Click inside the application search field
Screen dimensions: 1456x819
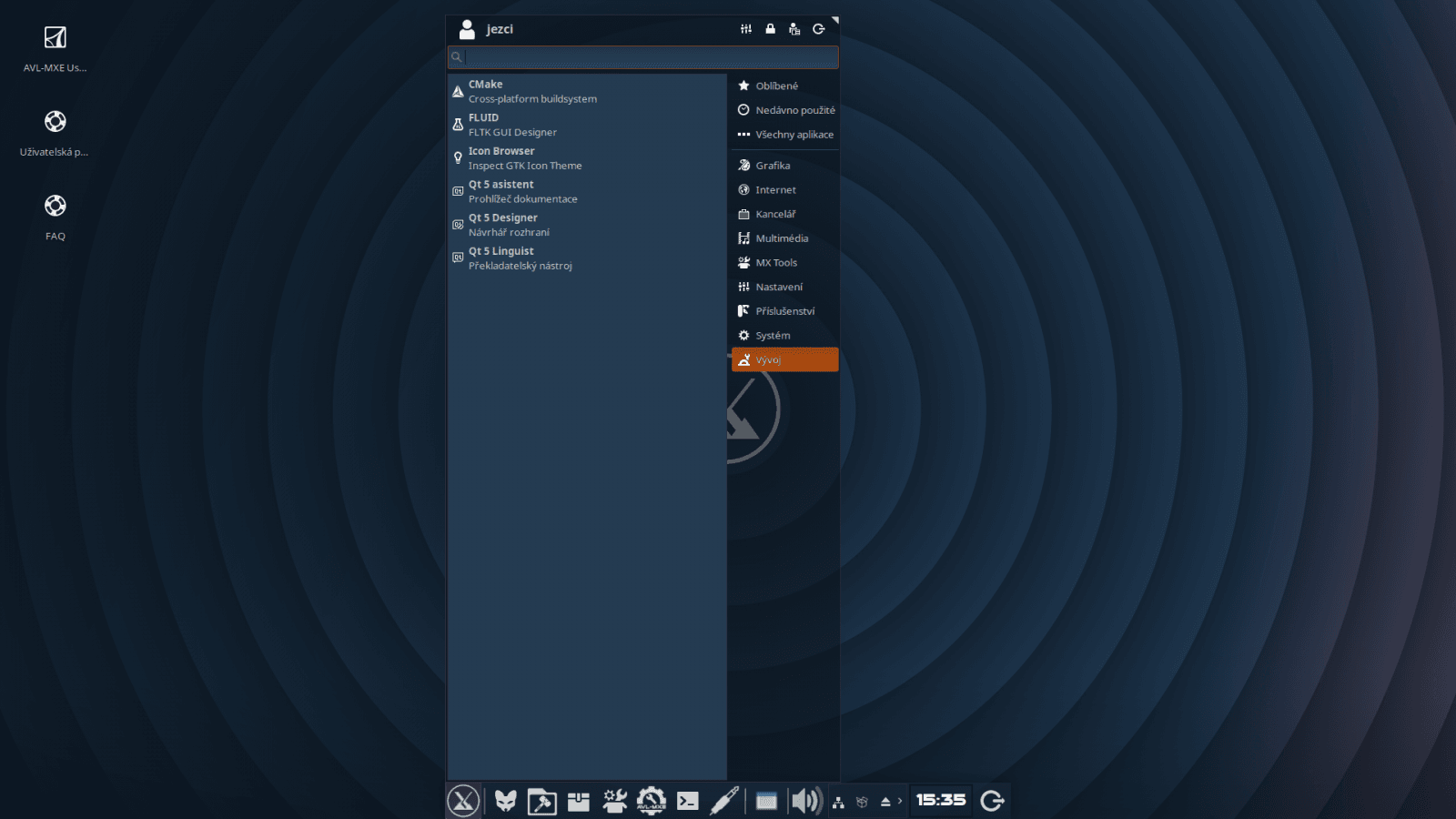coord(642,56)
